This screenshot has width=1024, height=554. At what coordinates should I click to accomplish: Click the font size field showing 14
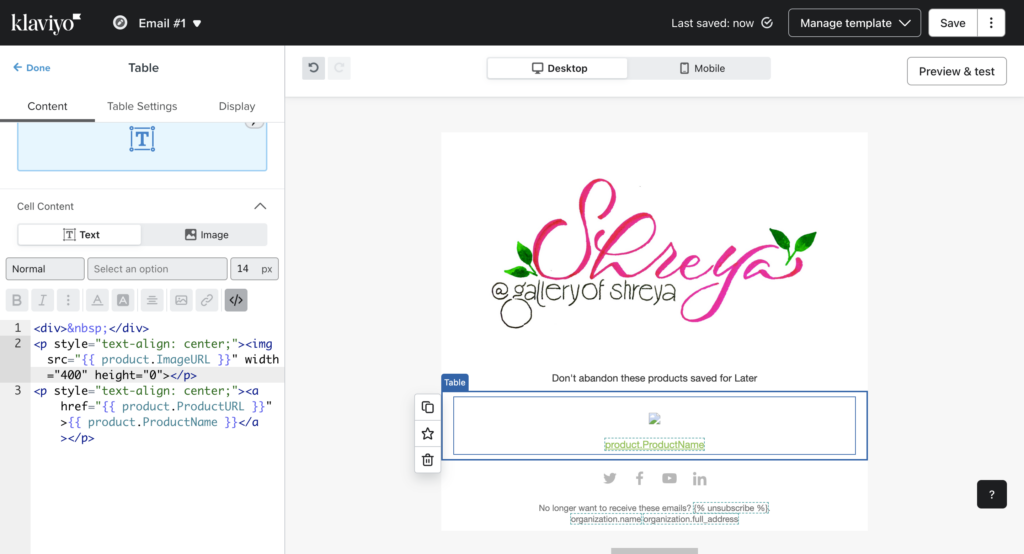coord(254,269)
